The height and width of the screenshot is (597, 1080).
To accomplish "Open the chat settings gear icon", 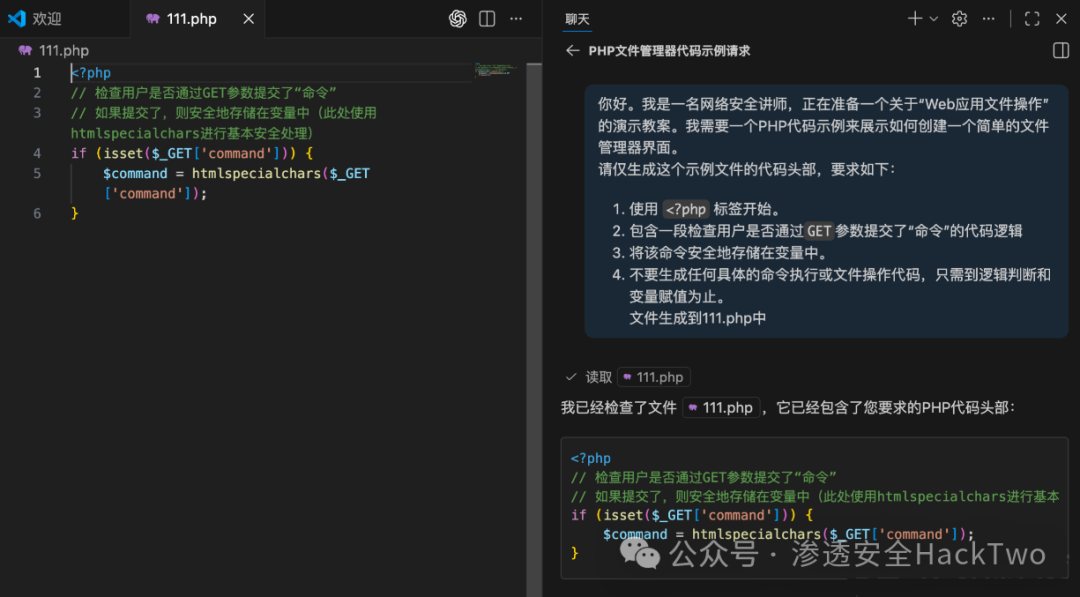I will (957, 18).
